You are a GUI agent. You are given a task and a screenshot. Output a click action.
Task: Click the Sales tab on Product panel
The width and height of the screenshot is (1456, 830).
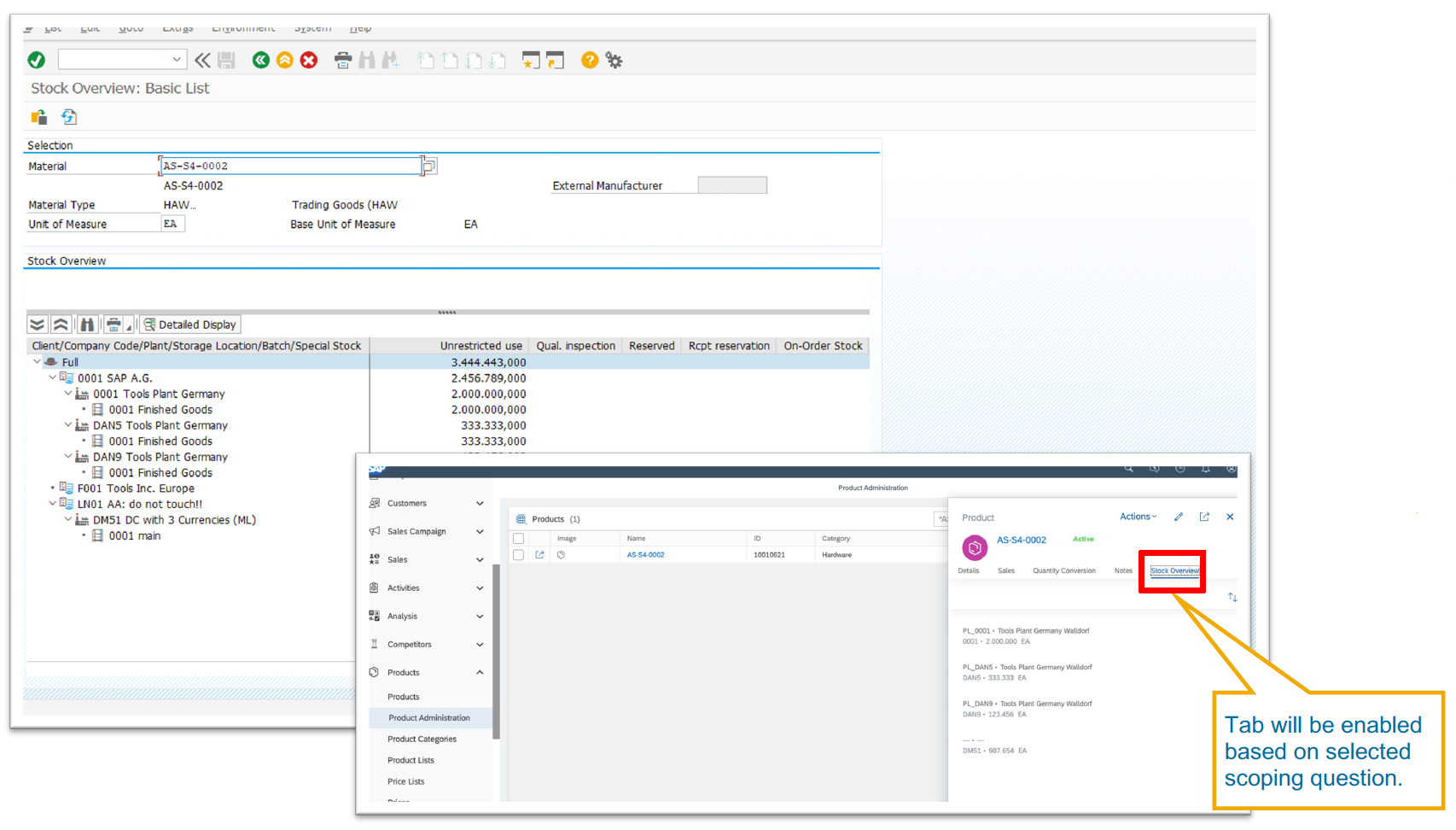pos(1007,570)
